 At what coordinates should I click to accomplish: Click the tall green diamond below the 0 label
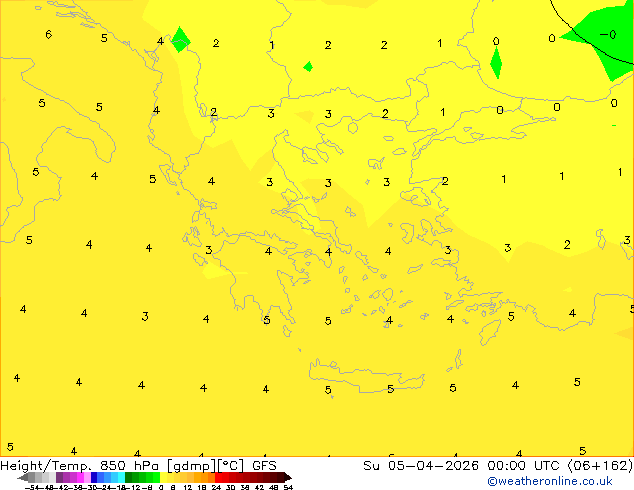click(496, 63)
